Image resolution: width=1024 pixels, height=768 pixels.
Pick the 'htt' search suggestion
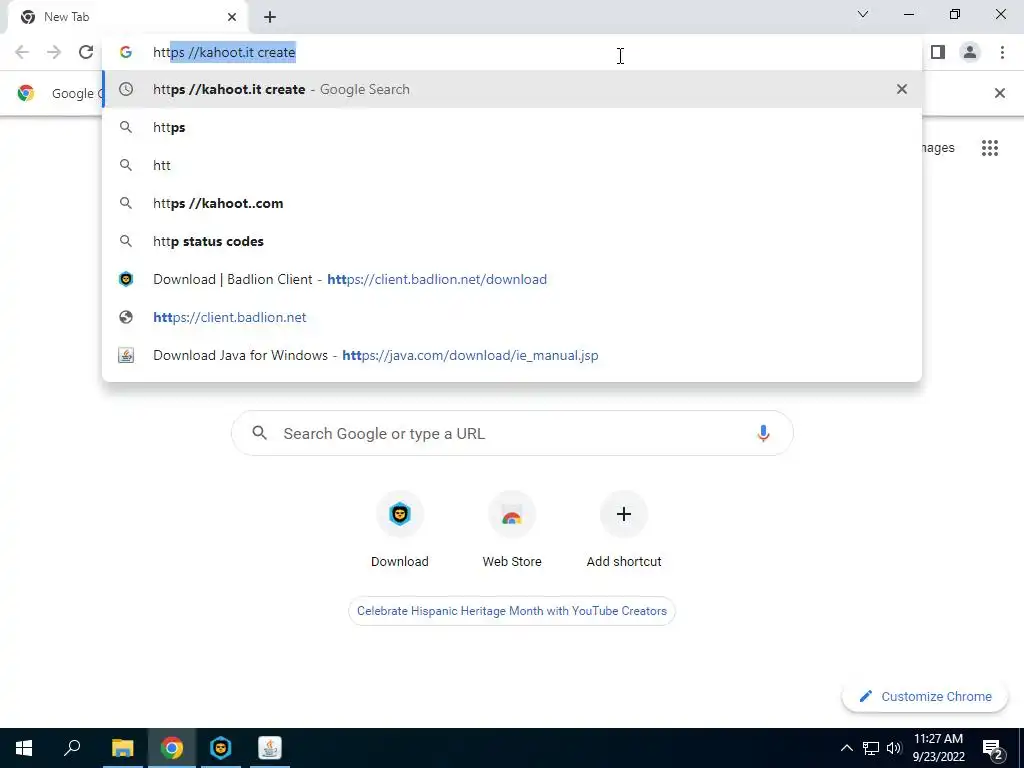point(512,165)
